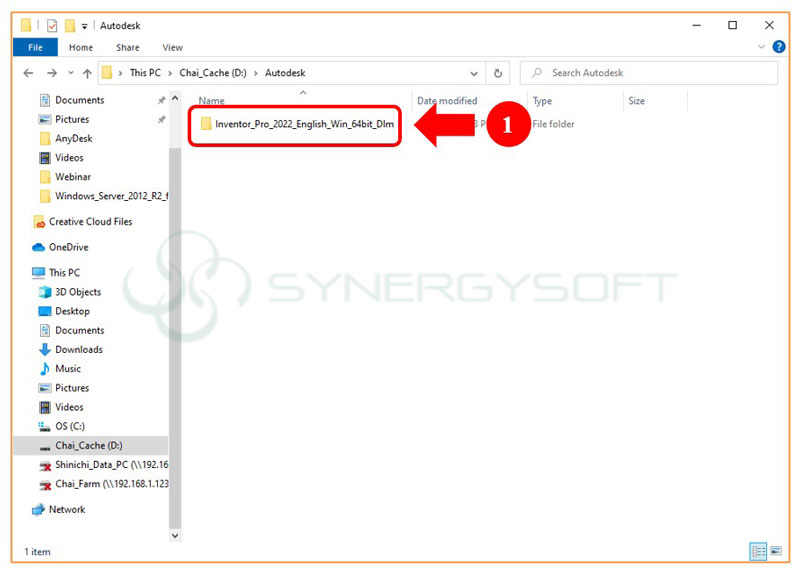Screen dimensions: 800x571
Task: Open the 3D Objects folder
Action: tap(77, 292)
